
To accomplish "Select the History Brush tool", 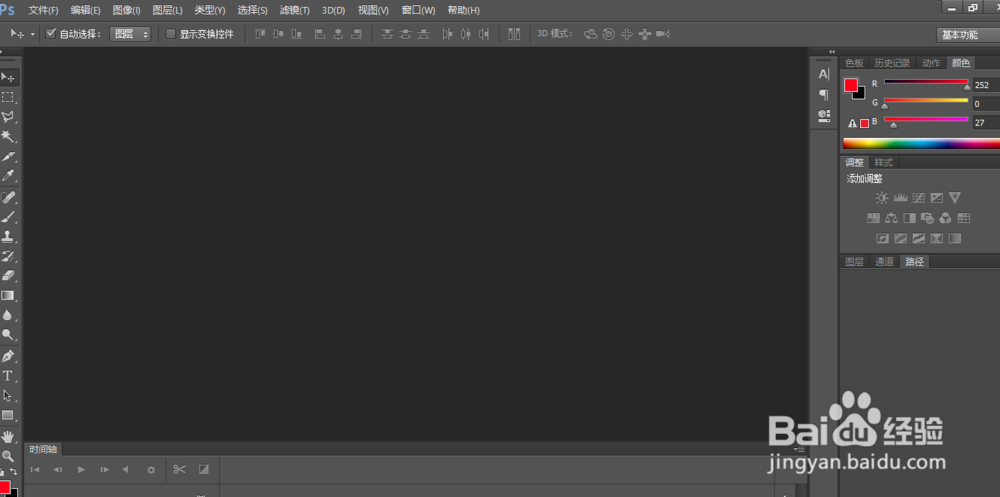I will (8, 256).
